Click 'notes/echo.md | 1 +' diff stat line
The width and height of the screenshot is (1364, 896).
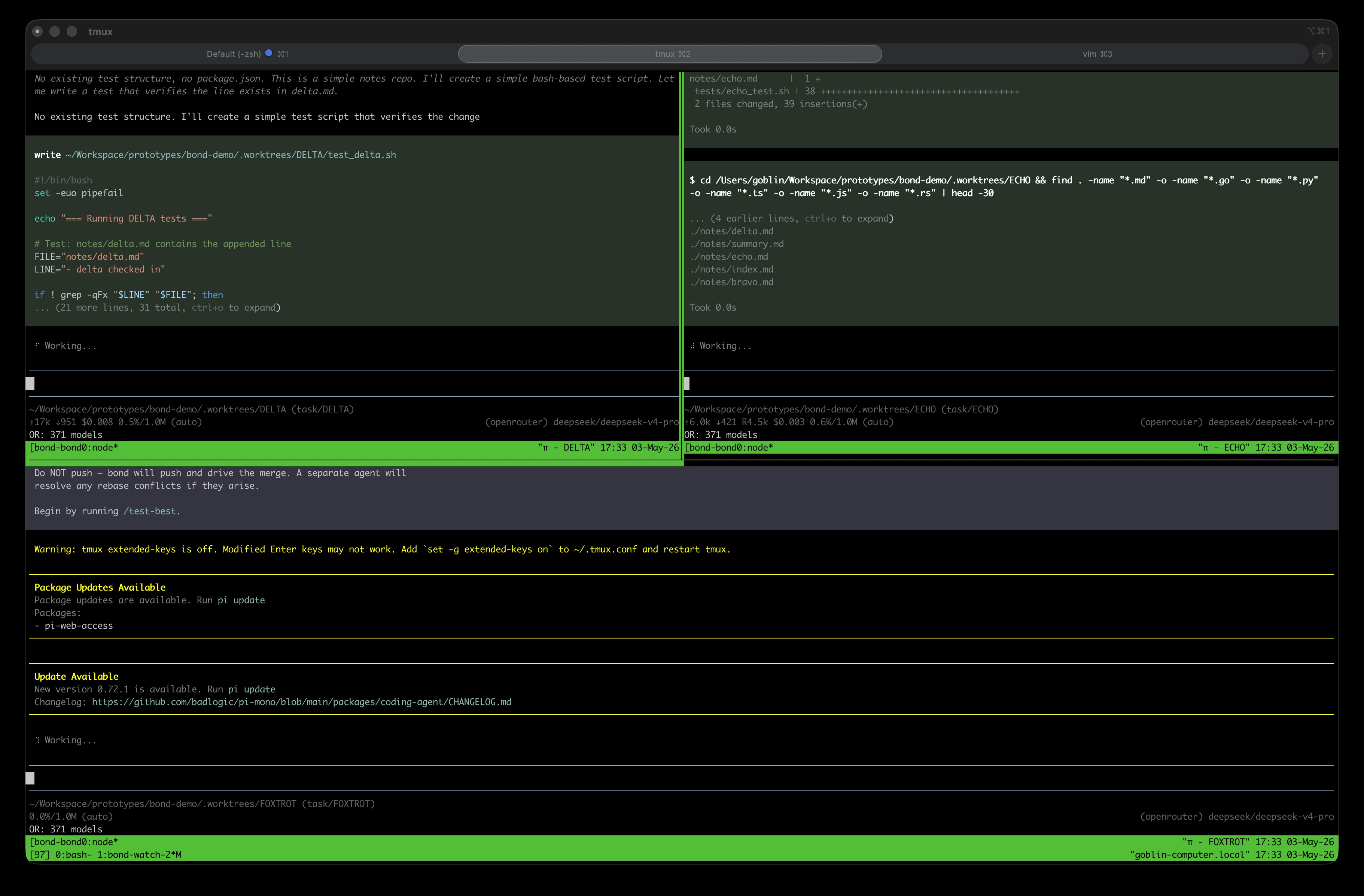click(x=755, y=79)
